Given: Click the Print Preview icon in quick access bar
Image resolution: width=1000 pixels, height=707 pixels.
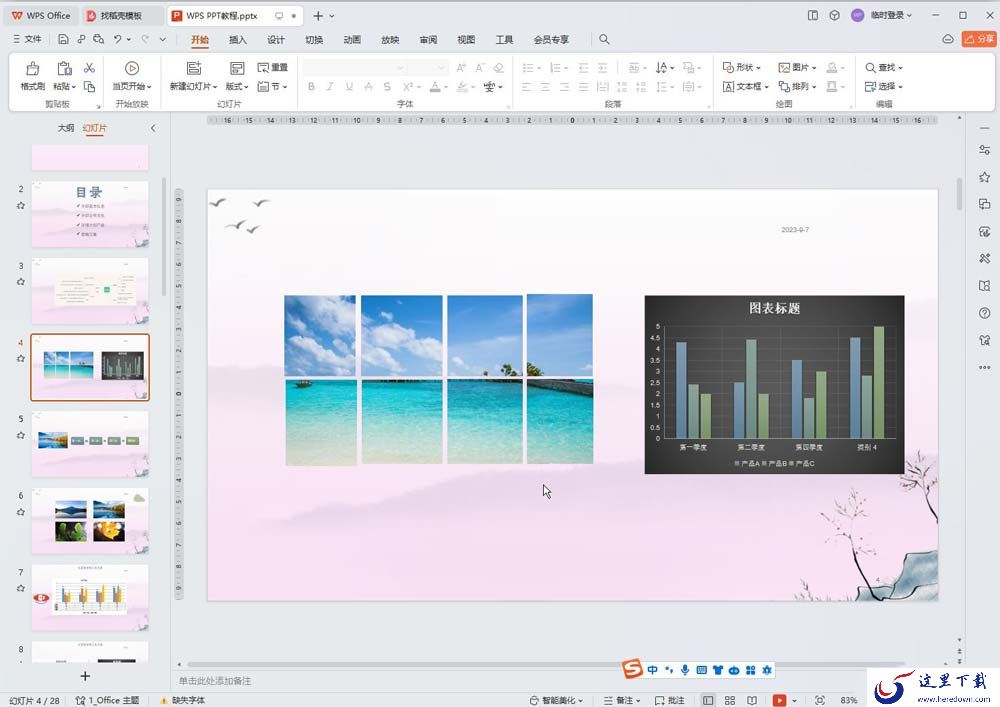Looking at the screenshot, I should coord(98,39).
